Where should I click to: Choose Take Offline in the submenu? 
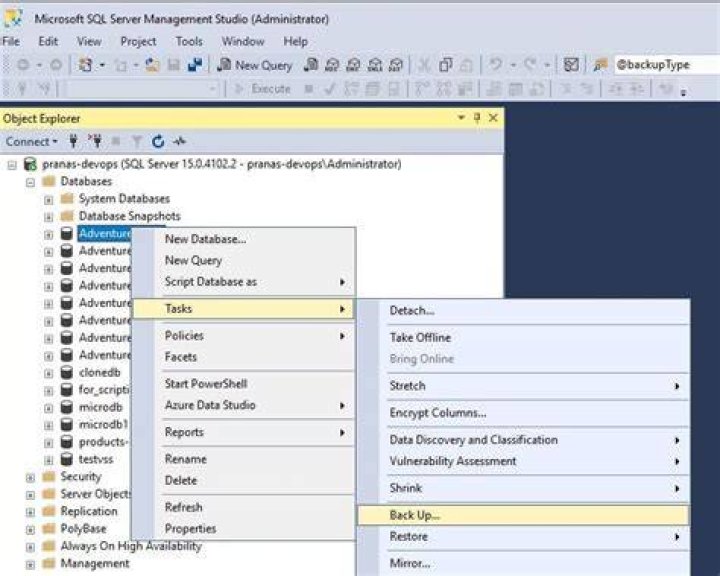point(420,338)
